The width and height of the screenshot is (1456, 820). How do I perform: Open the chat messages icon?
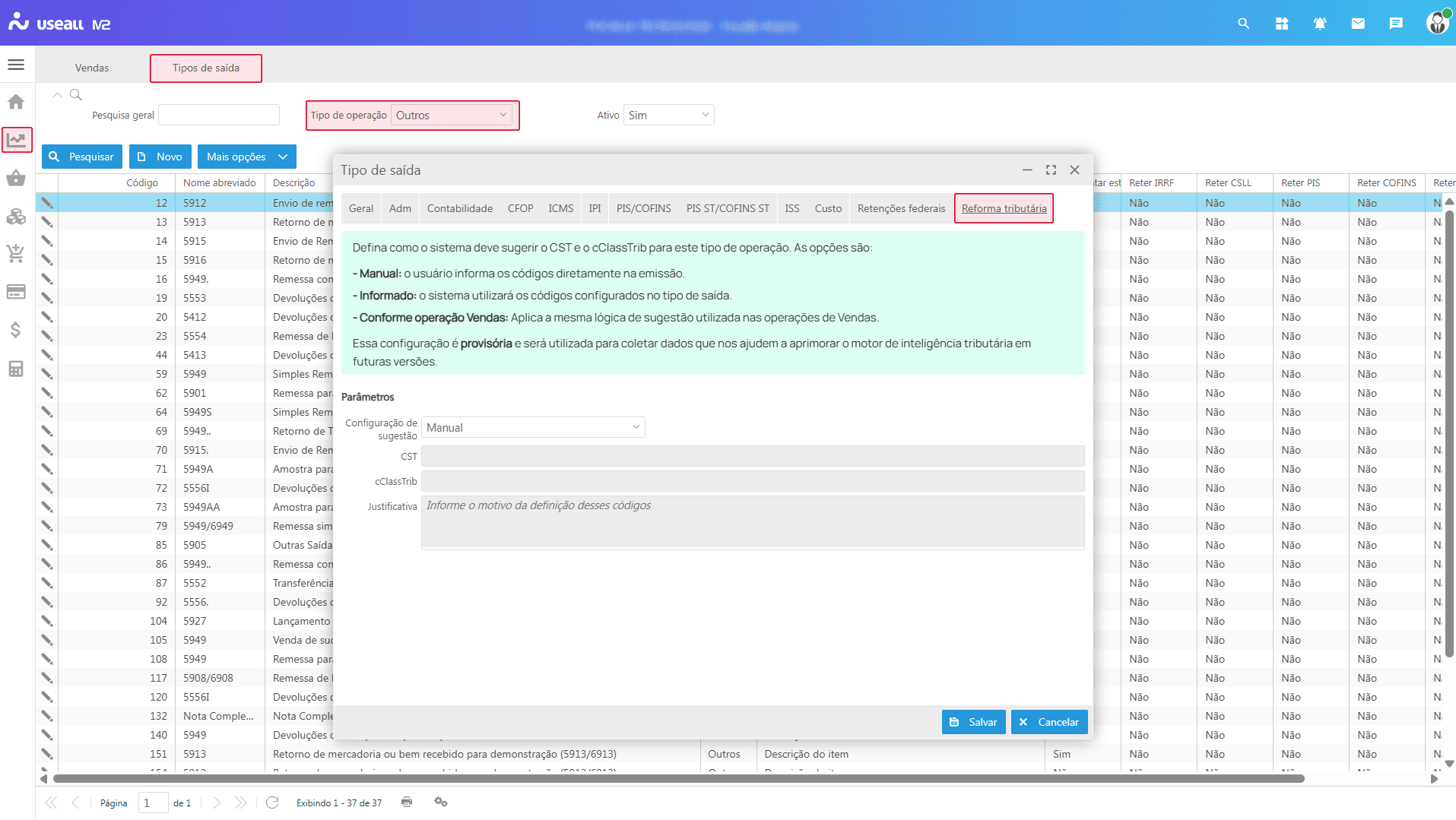[x=1395, y=24]
